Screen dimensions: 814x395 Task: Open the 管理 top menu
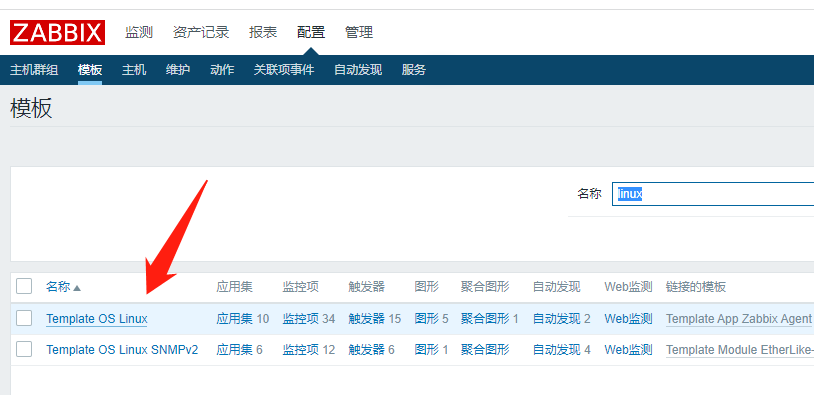click(359, 32)
